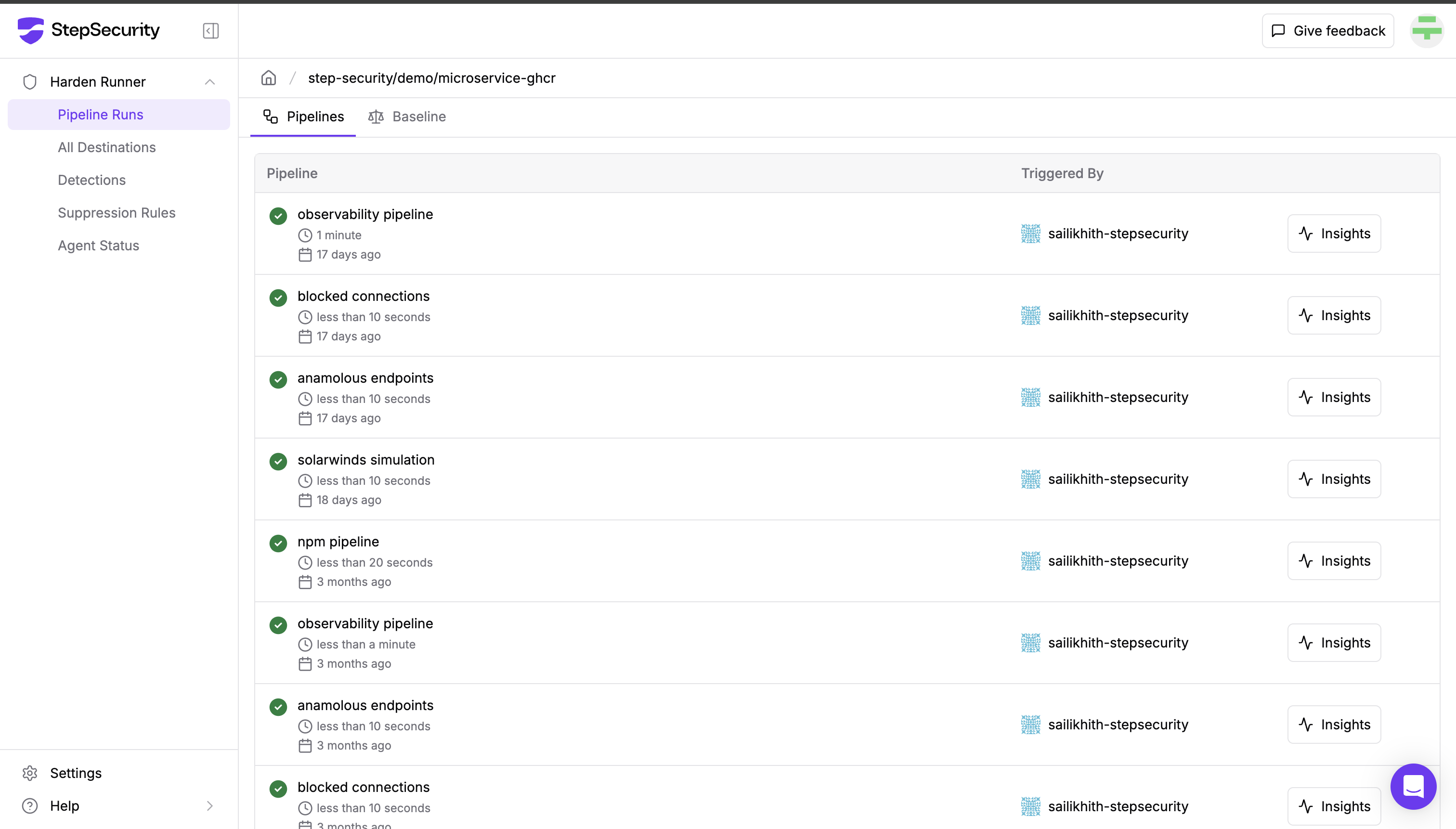This screenshot has width=1456, height=829.
Task: Open the blocked connections 17 days ago run
Action: (364, 296)
